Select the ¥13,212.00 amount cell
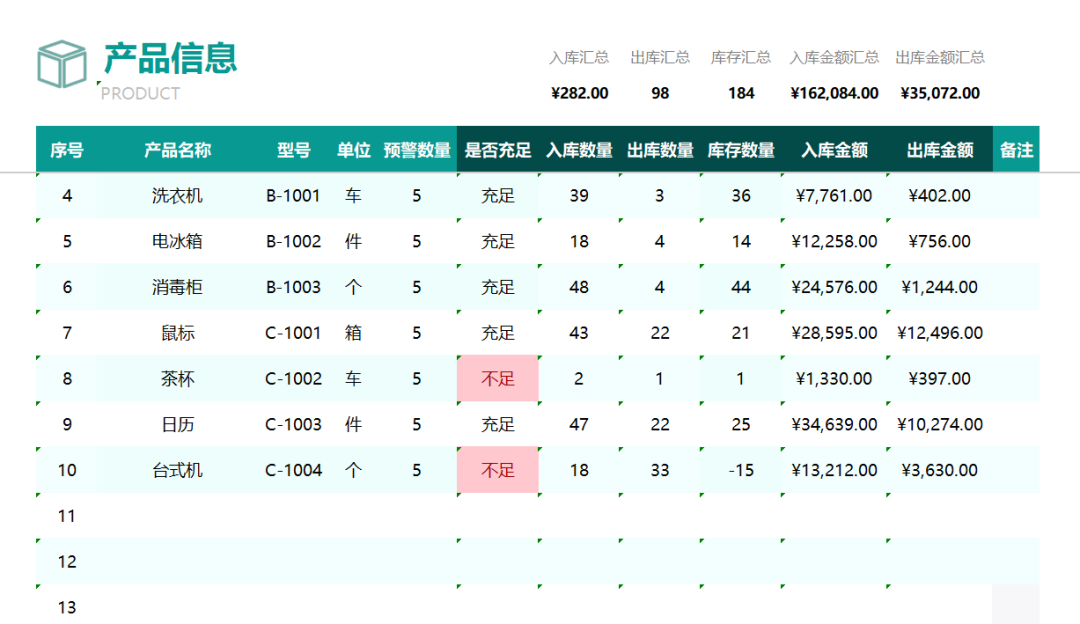1080x624 pixels. coord(834,470)
